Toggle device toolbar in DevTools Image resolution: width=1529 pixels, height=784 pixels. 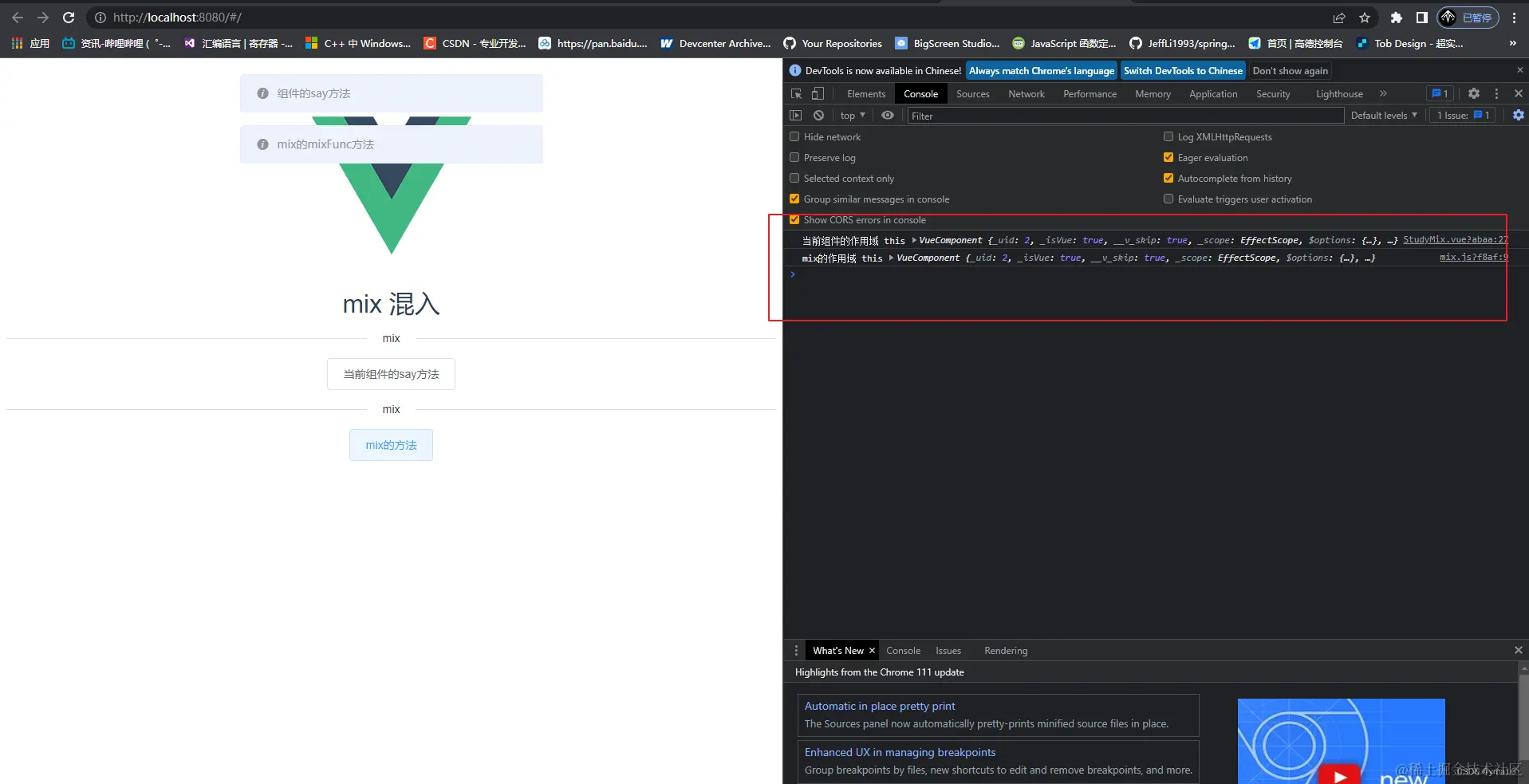point(818,94)
